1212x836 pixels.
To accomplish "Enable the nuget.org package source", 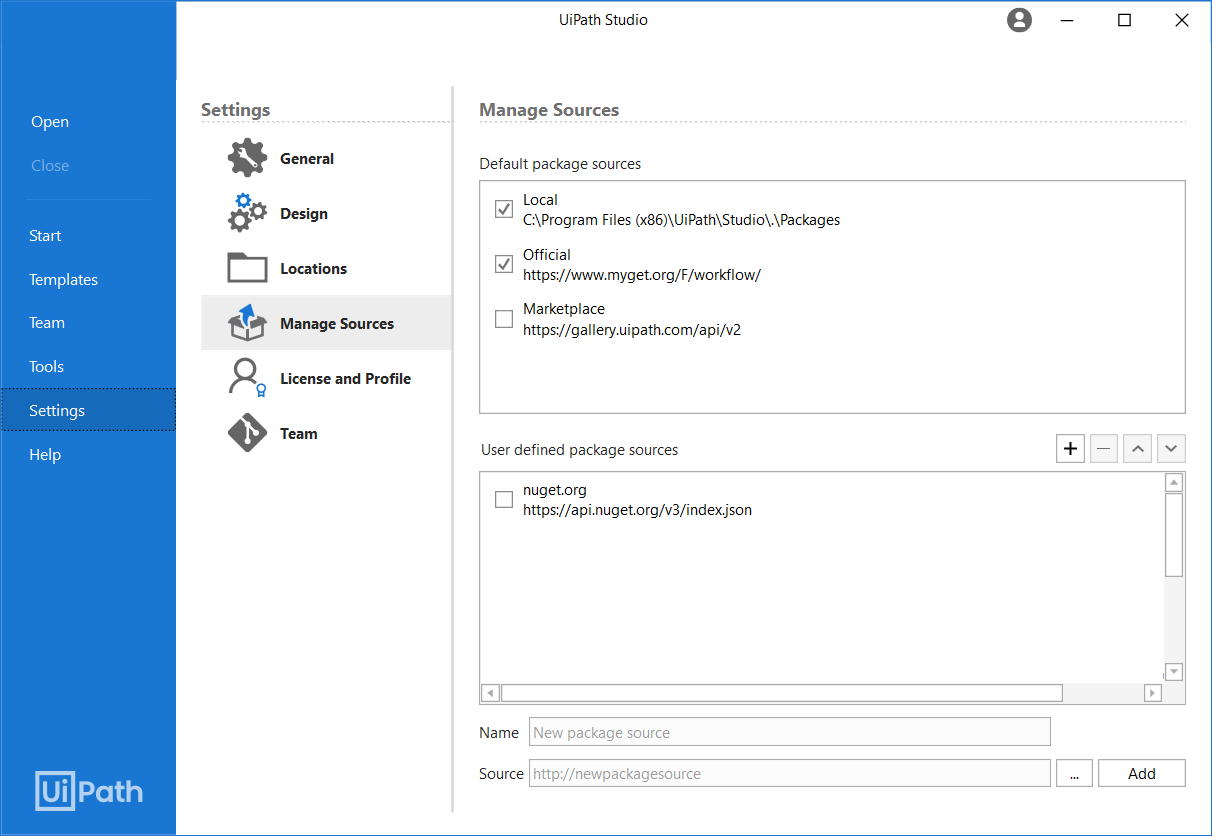I will pyautogui.click(x=504, y=499).
